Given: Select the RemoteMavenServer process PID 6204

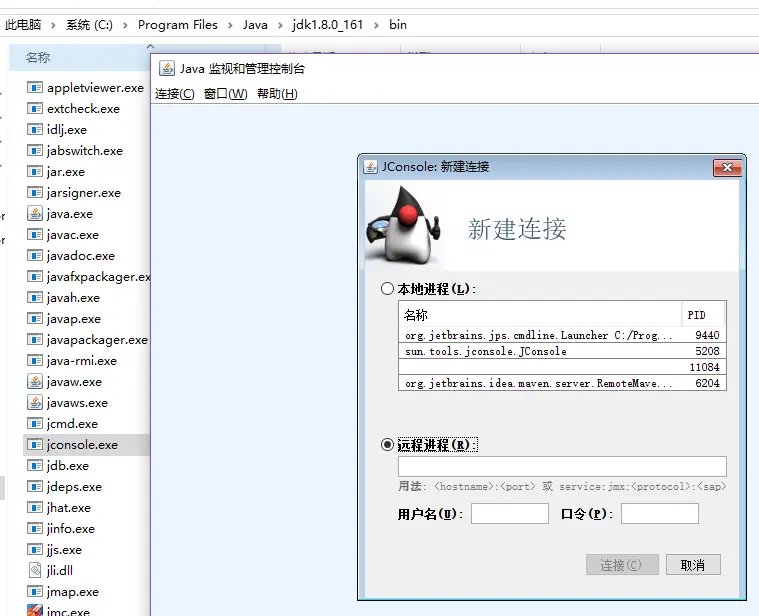Looking at the screenshot, I should [x=562, y=383].
